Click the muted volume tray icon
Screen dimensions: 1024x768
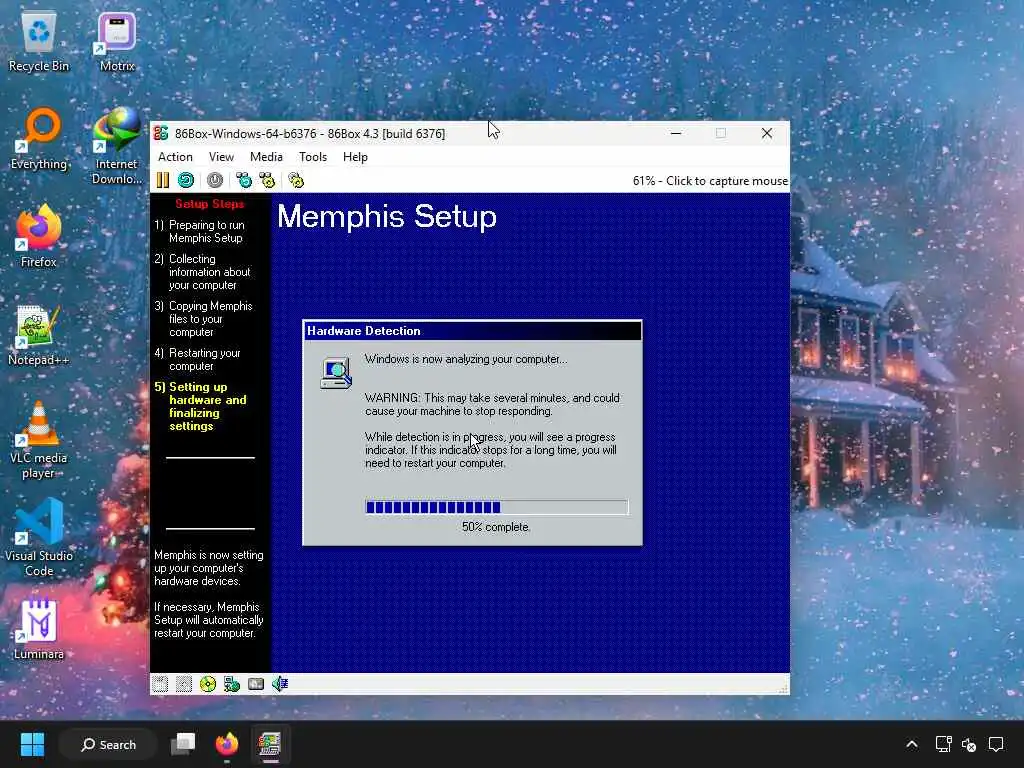[x=969, y=744]
